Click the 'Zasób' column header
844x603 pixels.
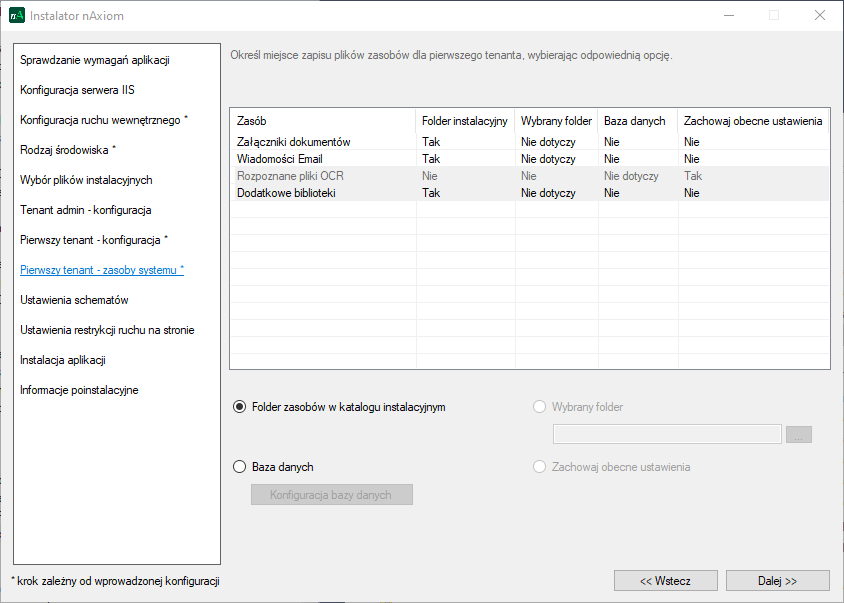pos(323,121)
